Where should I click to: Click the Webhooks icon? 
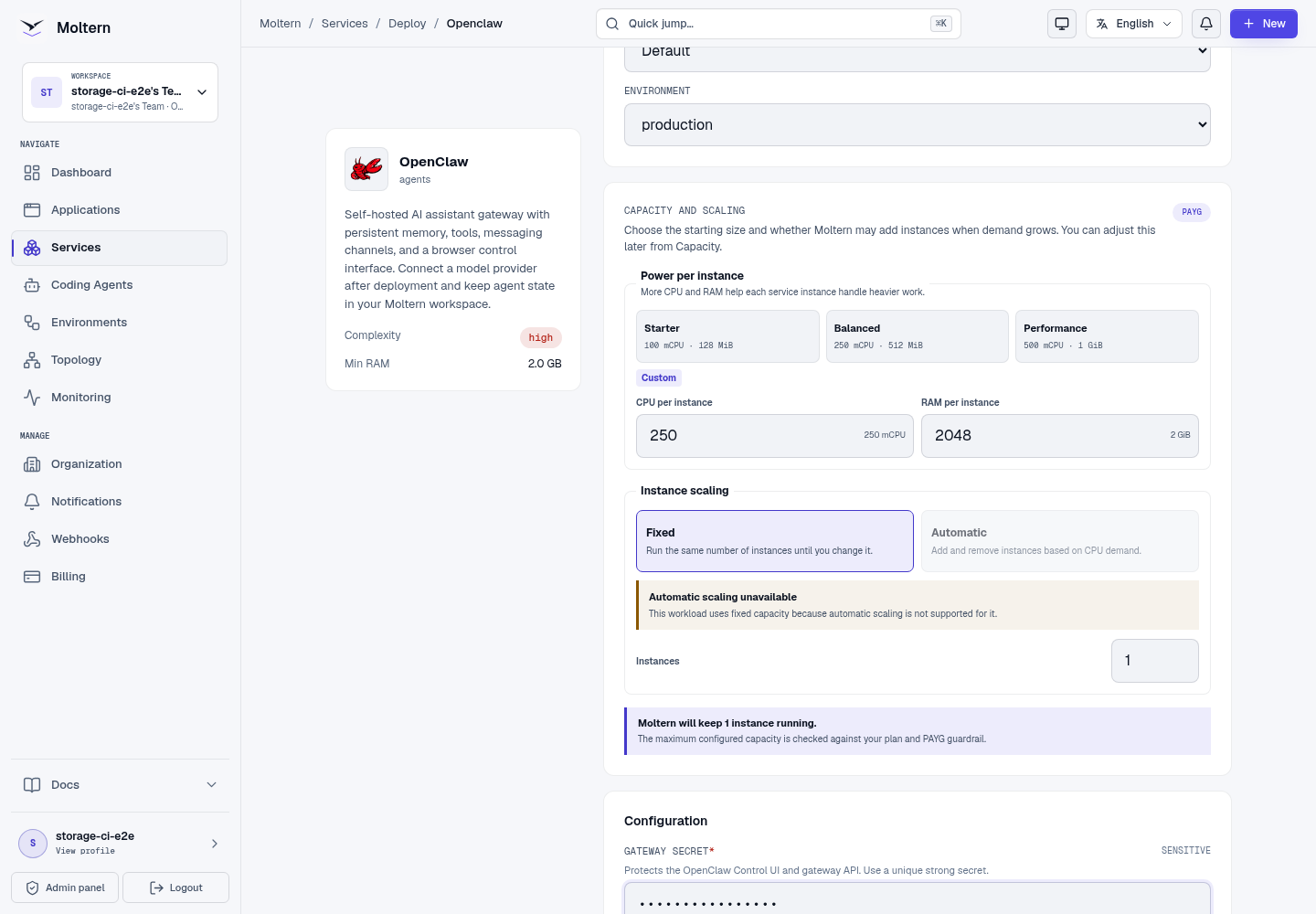coord(32,539)
